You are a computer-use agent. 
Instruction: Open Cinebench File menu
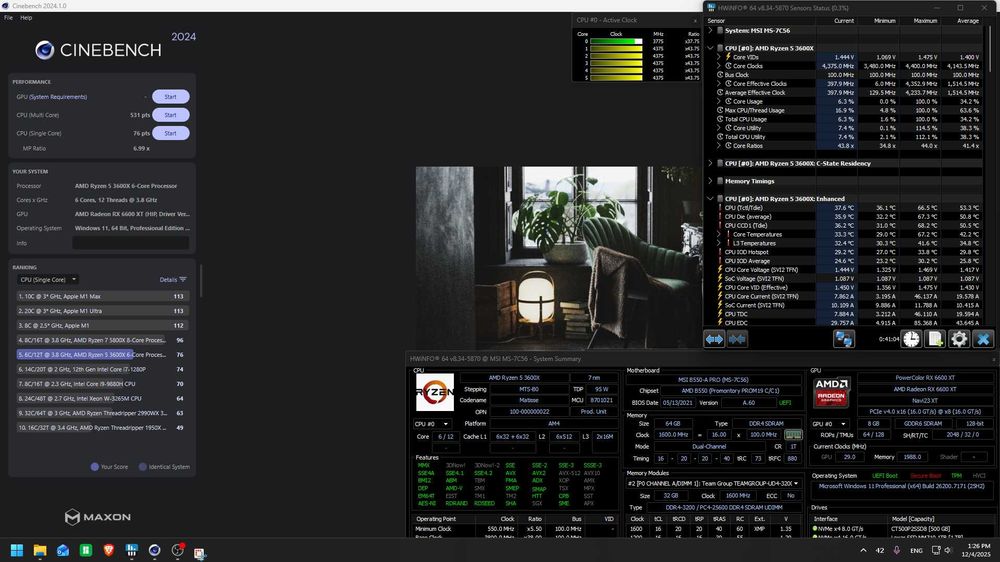coord(8,18)
